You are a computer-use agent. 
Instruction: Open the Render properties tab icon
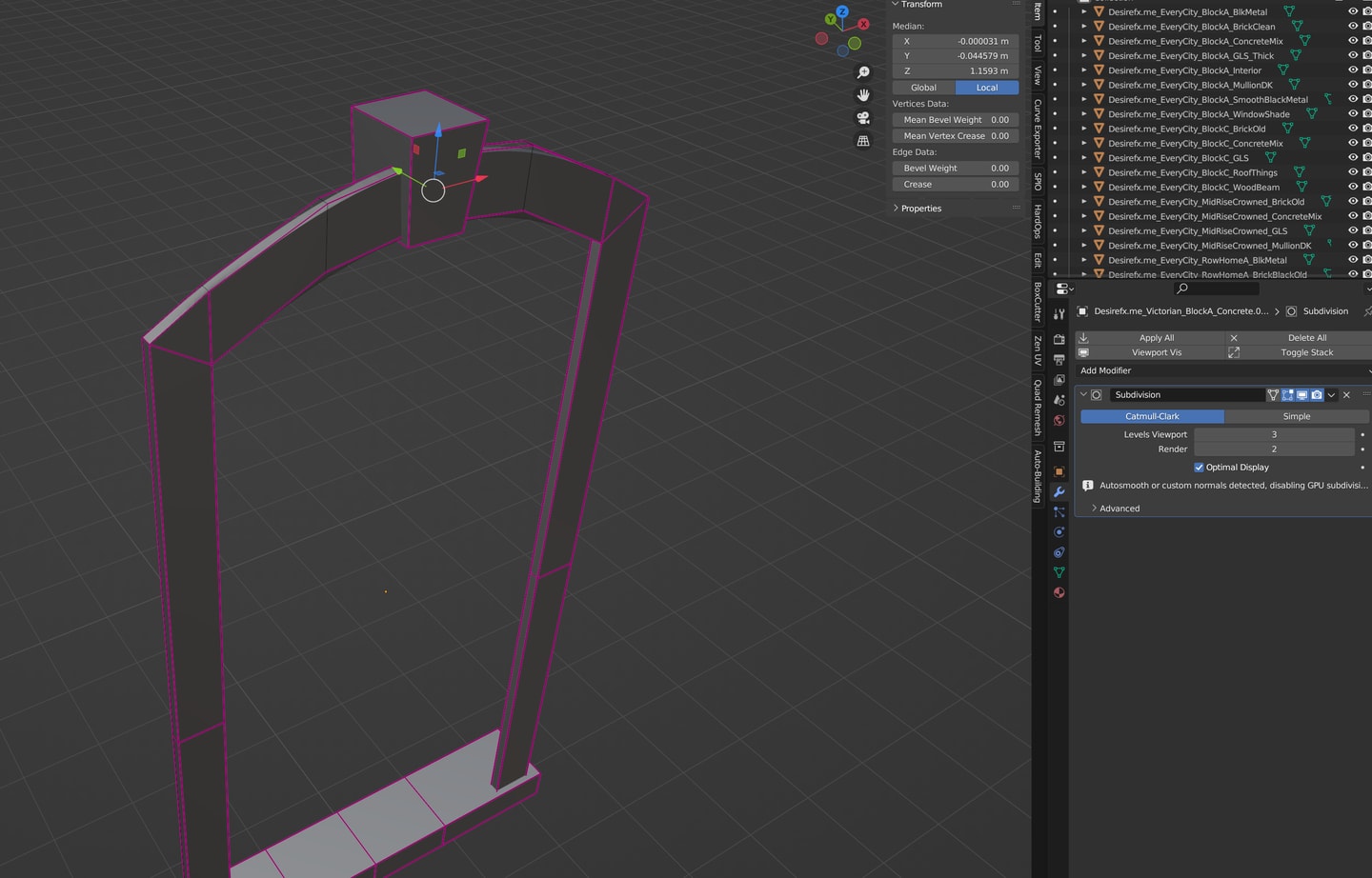pos(1059,339)
